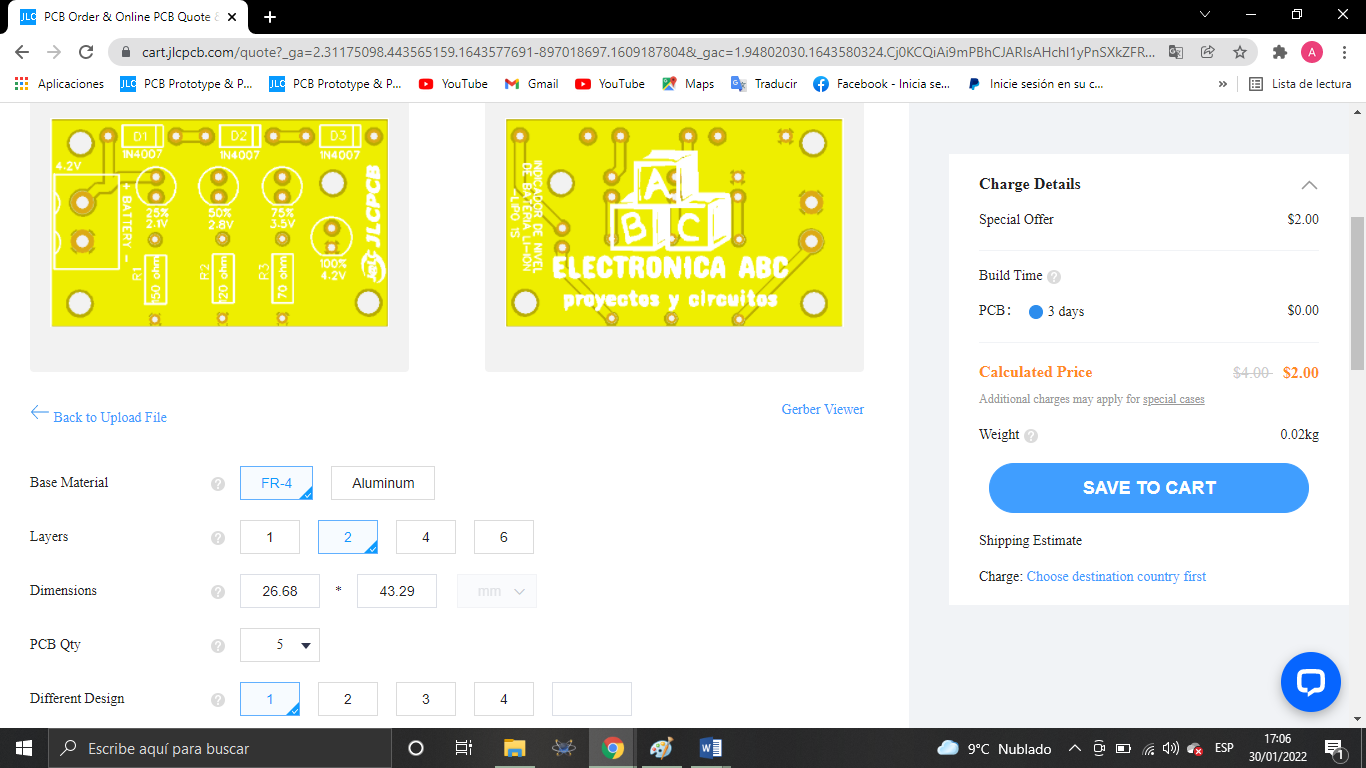The width and height of the screenshot is (1366, 768).
Task: Reload the page with the refresh icon
Action: click(86, 52)
